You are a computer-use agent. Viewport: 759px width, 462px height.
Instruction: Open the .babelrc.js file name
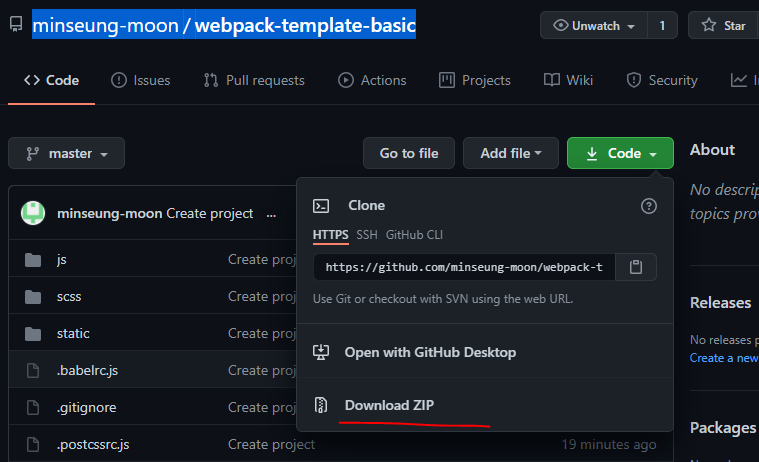87,370
